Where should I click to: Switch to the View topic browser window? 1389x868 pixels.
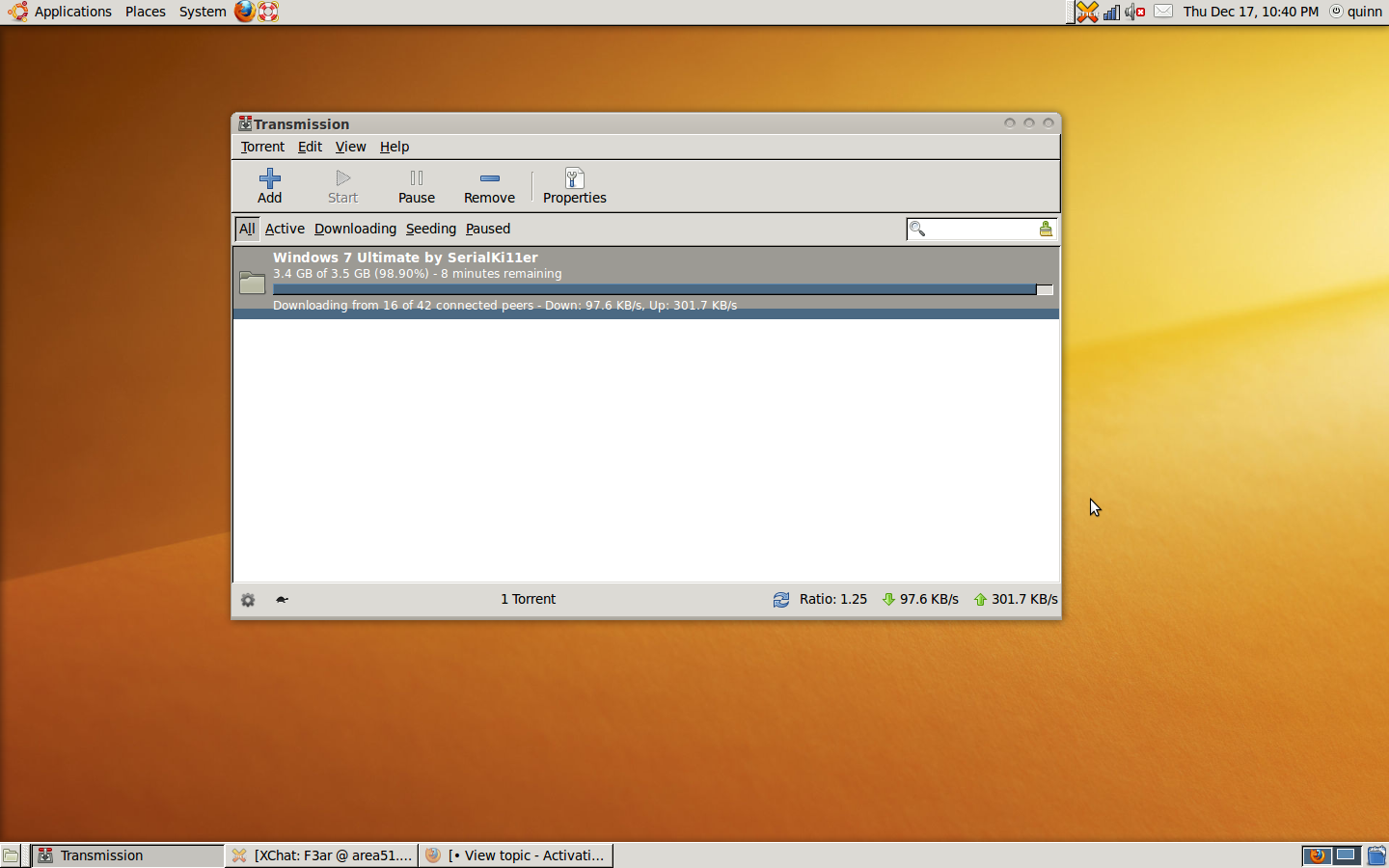[516, 855]
